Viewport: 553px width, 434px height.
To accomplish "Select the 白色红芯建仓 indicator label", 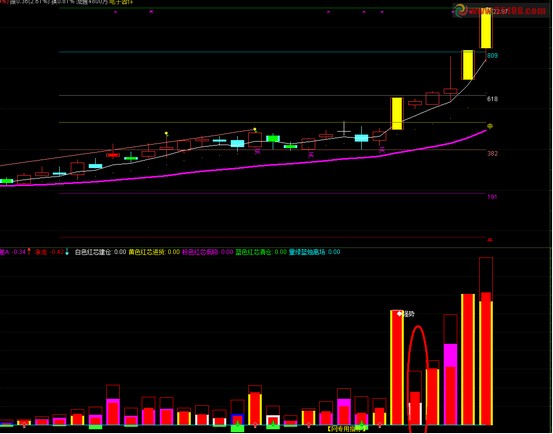I will (x=93, y=252).
